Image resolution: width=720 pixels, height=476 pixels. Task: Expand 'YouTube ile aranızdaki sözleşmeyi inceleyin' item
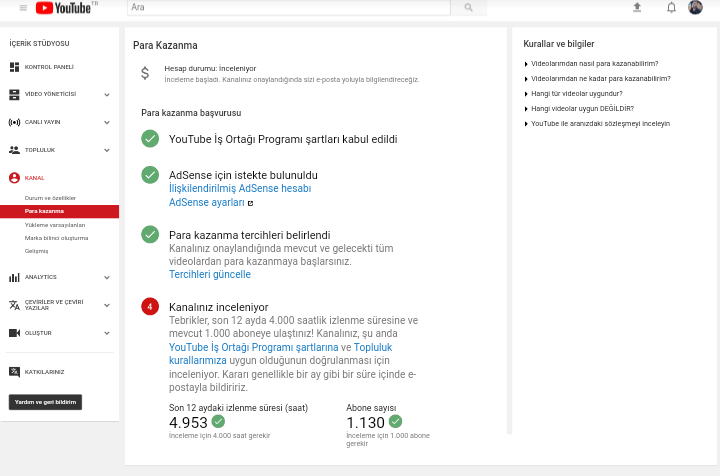(x=600, y=124)
